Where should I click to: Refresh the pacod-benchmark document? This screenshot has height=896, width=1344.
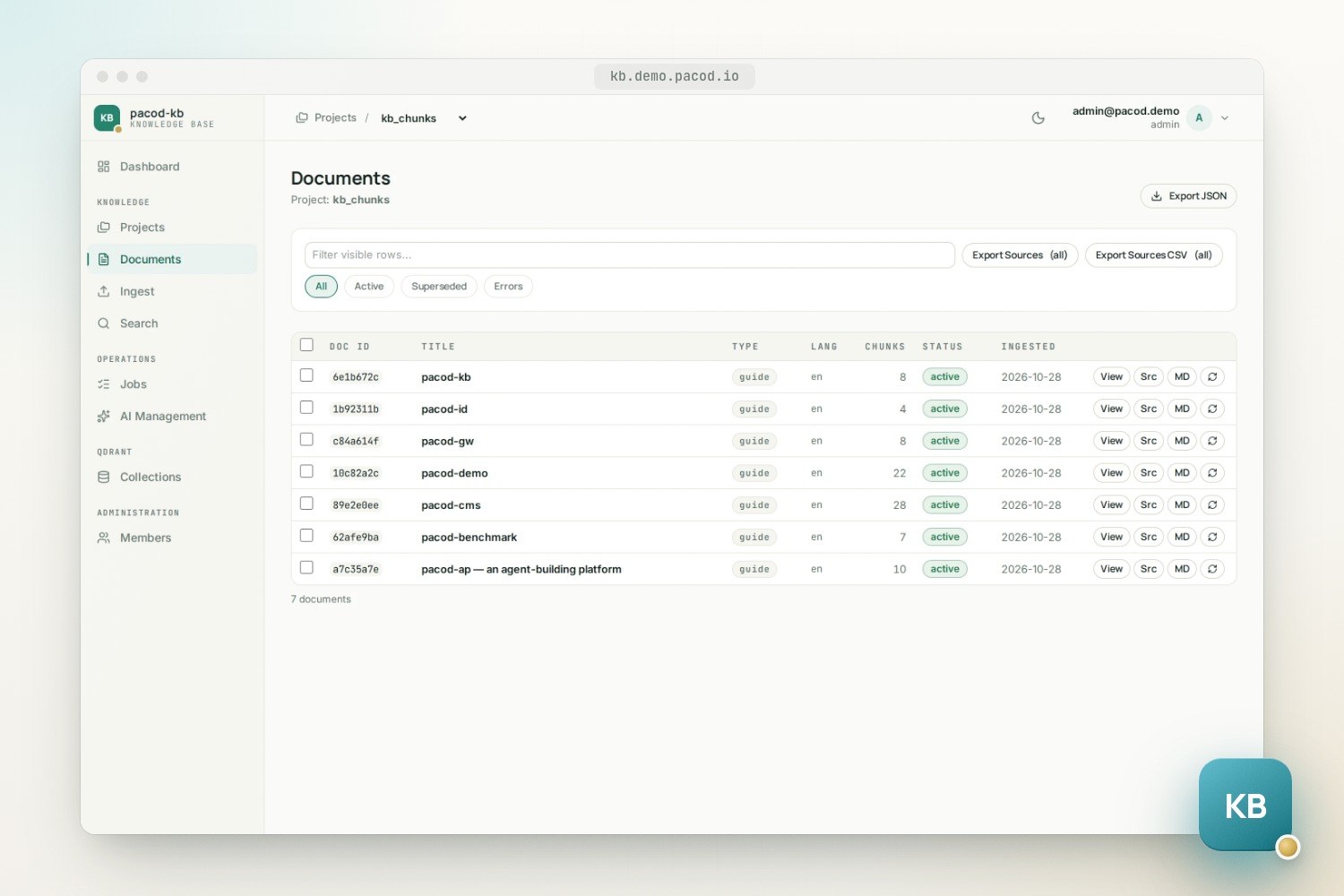click(1212, 538)
